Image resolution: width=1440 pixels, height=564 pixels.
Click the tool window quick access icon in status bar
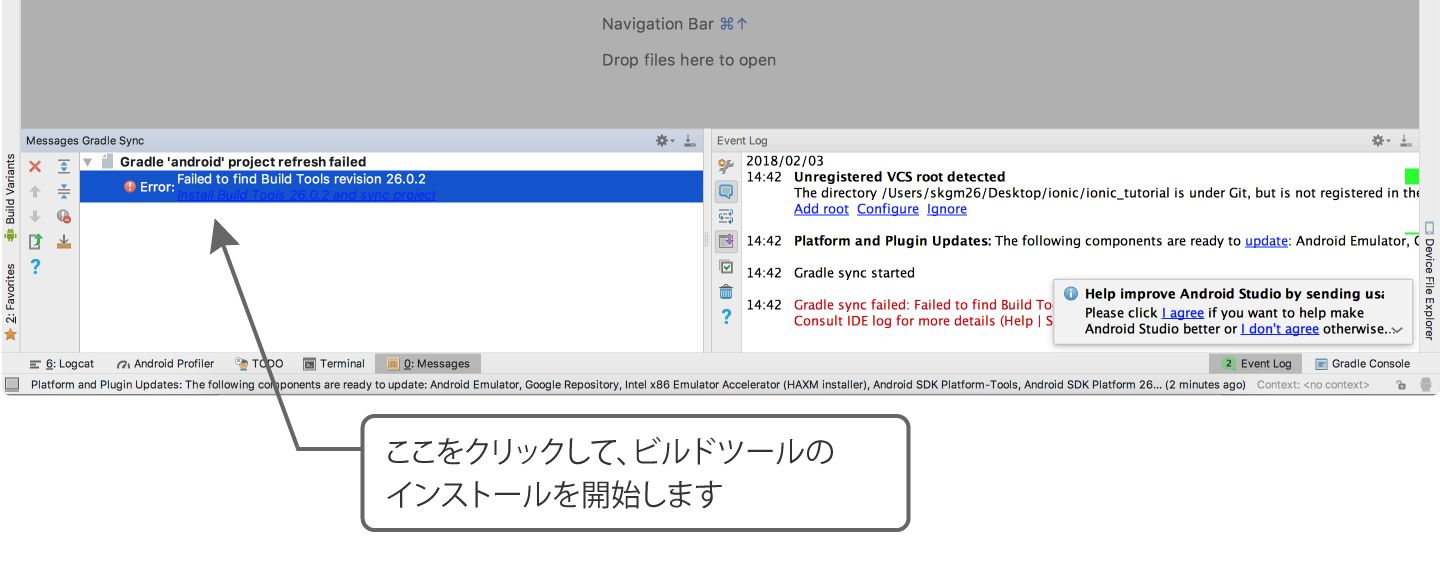click(12, 384)
